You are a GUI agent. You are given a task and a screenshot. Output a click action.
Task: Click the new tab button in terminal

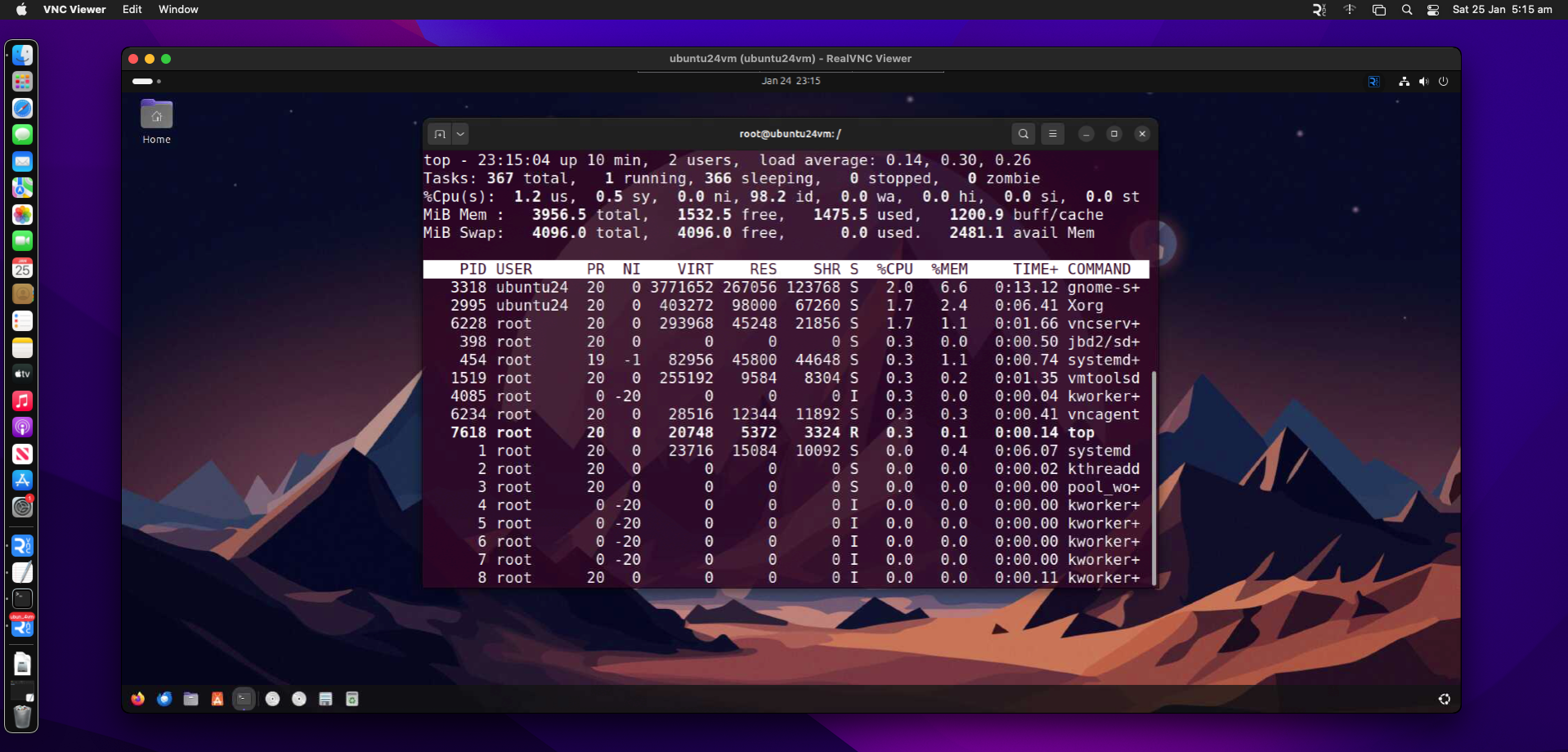[440, 134]
